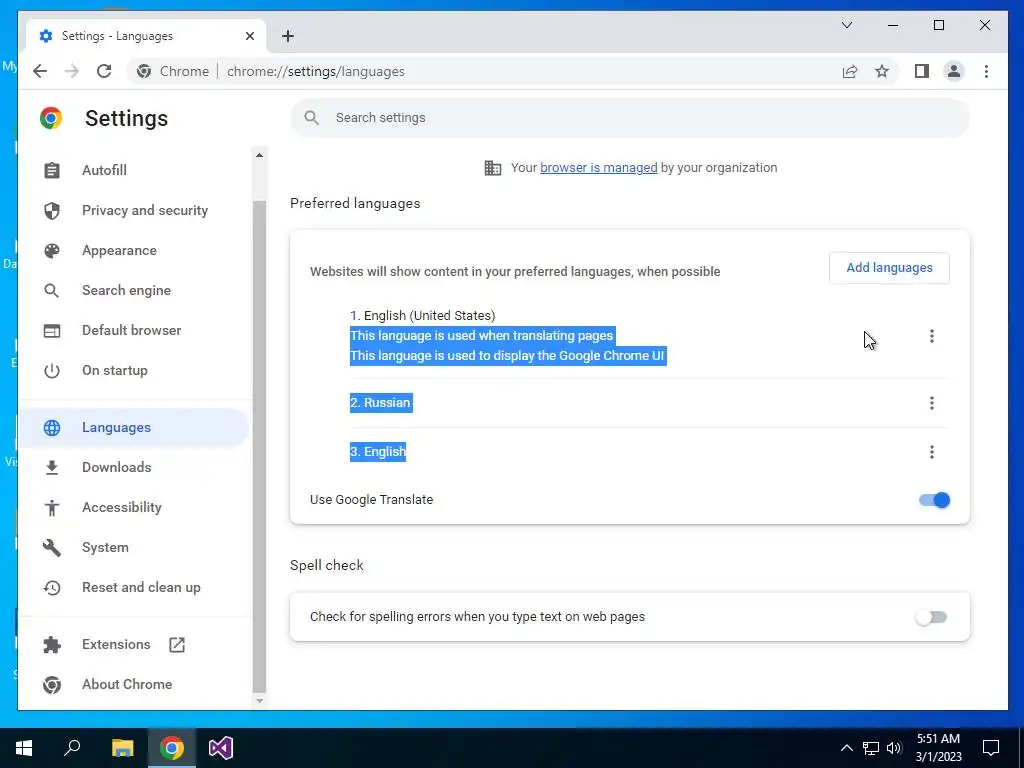Viewport: 1024px width, 768px height.
Task: Open Accessibility settings page
Action: click(x=122, y=507)
